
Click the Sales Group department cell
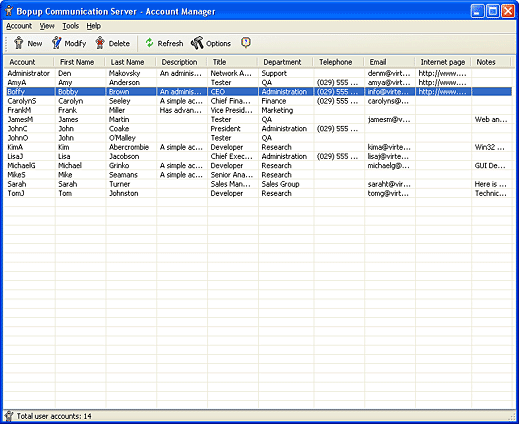(280, 184)
